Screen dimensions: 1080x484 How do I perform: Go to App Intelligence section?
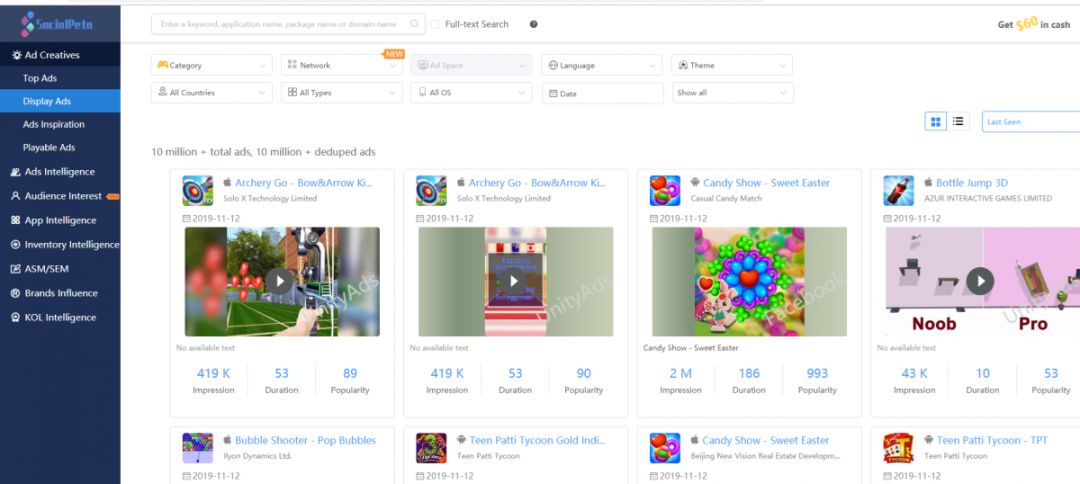point(60,220)
